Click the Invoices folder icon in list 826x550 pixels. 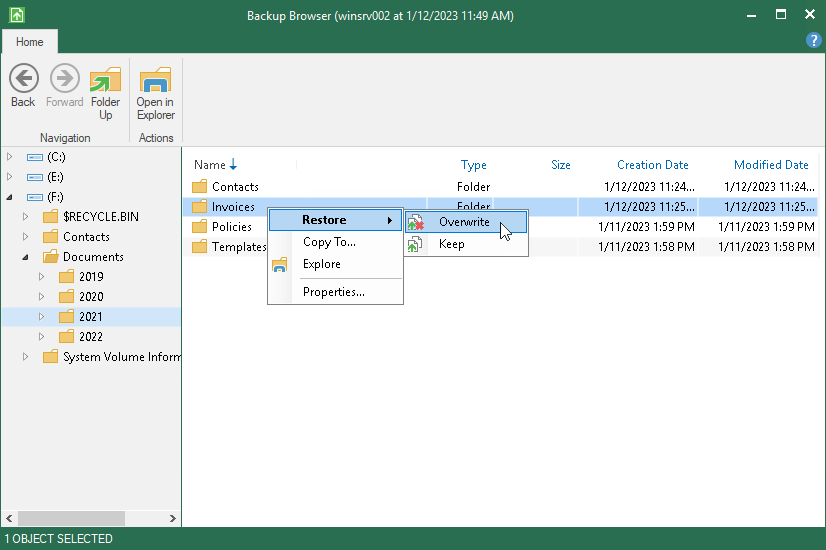pos(199,207)
